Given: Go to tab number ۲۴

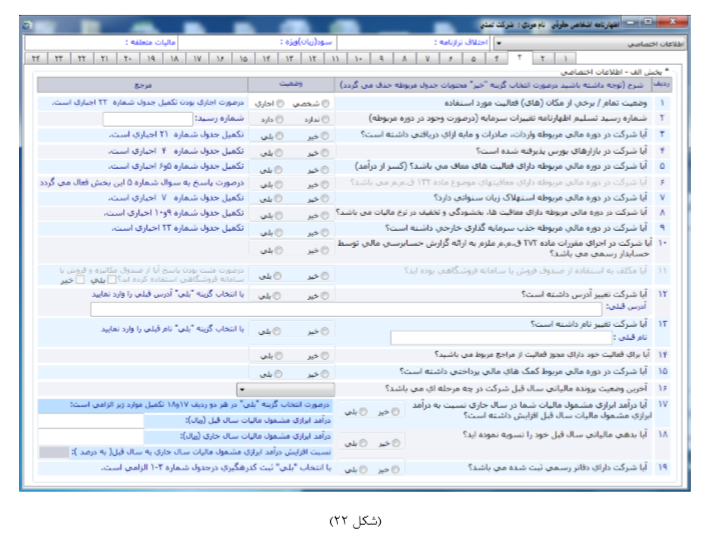Looking at the screenshot, I should [x=36, y=60].
